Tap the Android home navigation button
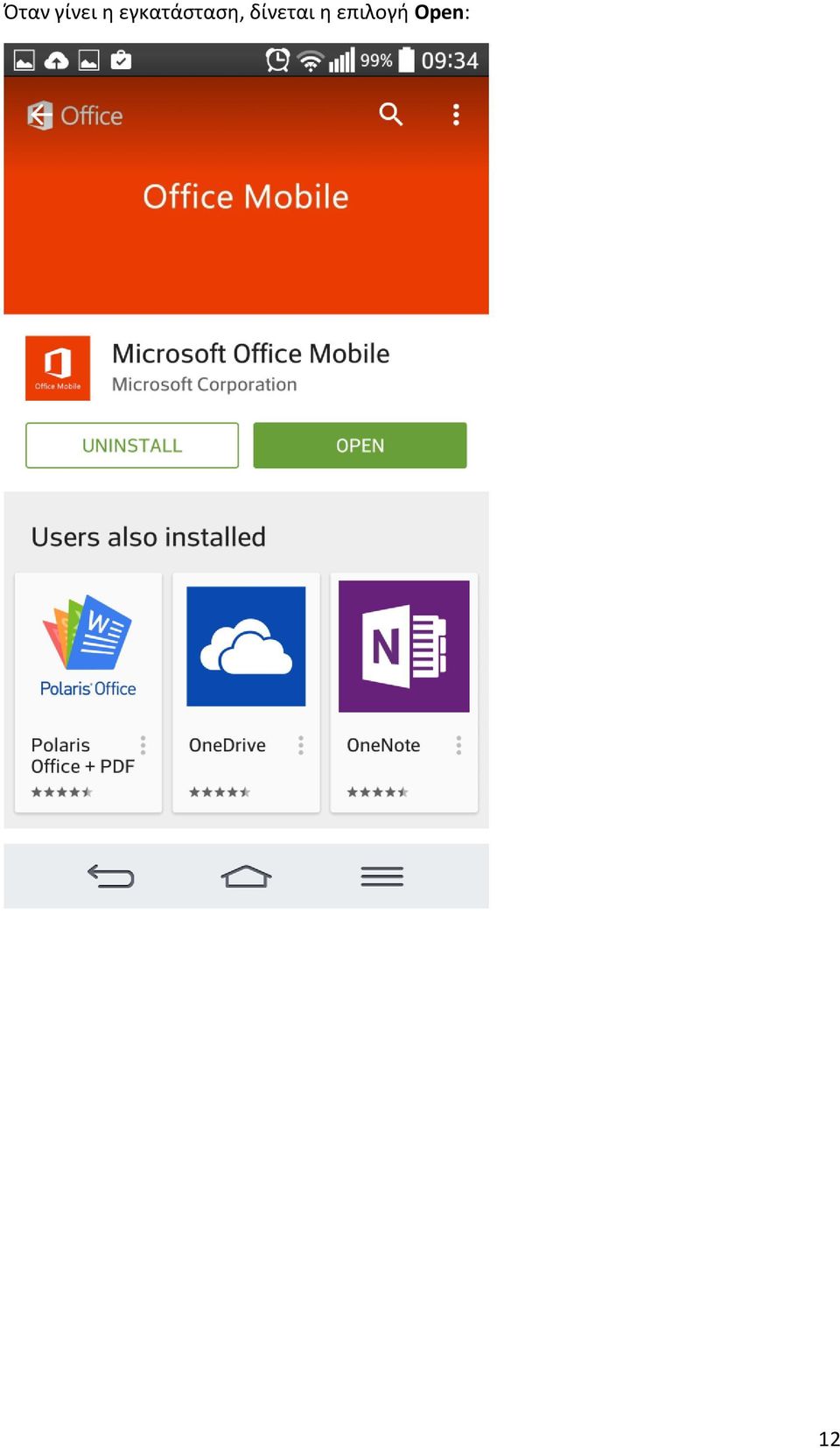This screenshot has height=1448, width=840. [246, 876]
